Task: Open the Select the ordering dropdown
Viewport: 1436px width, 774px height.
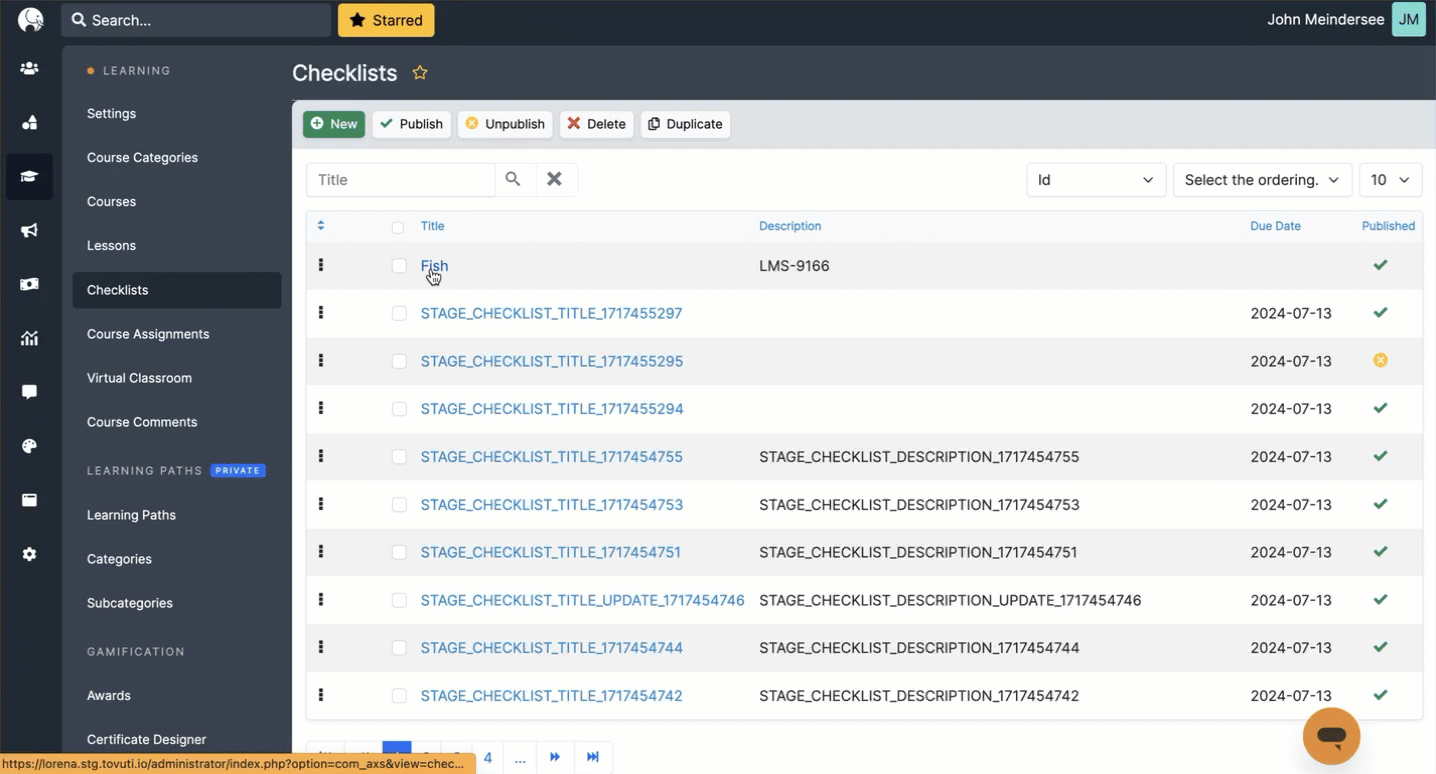Action: (x=1262, y=180)
